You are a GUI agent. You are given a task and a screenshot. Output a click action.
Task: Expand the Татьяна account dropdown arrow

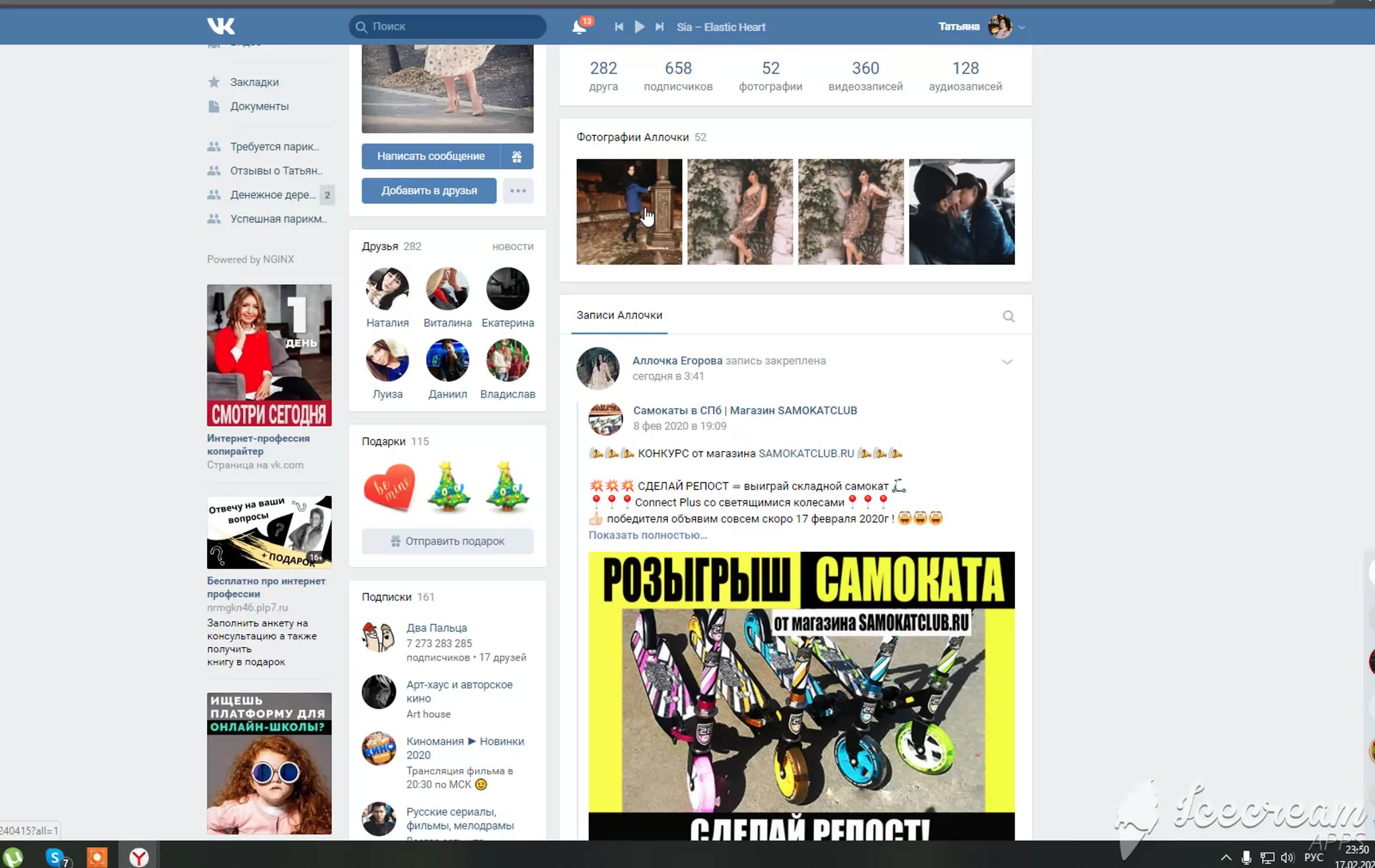click(x=1022, y=27)
